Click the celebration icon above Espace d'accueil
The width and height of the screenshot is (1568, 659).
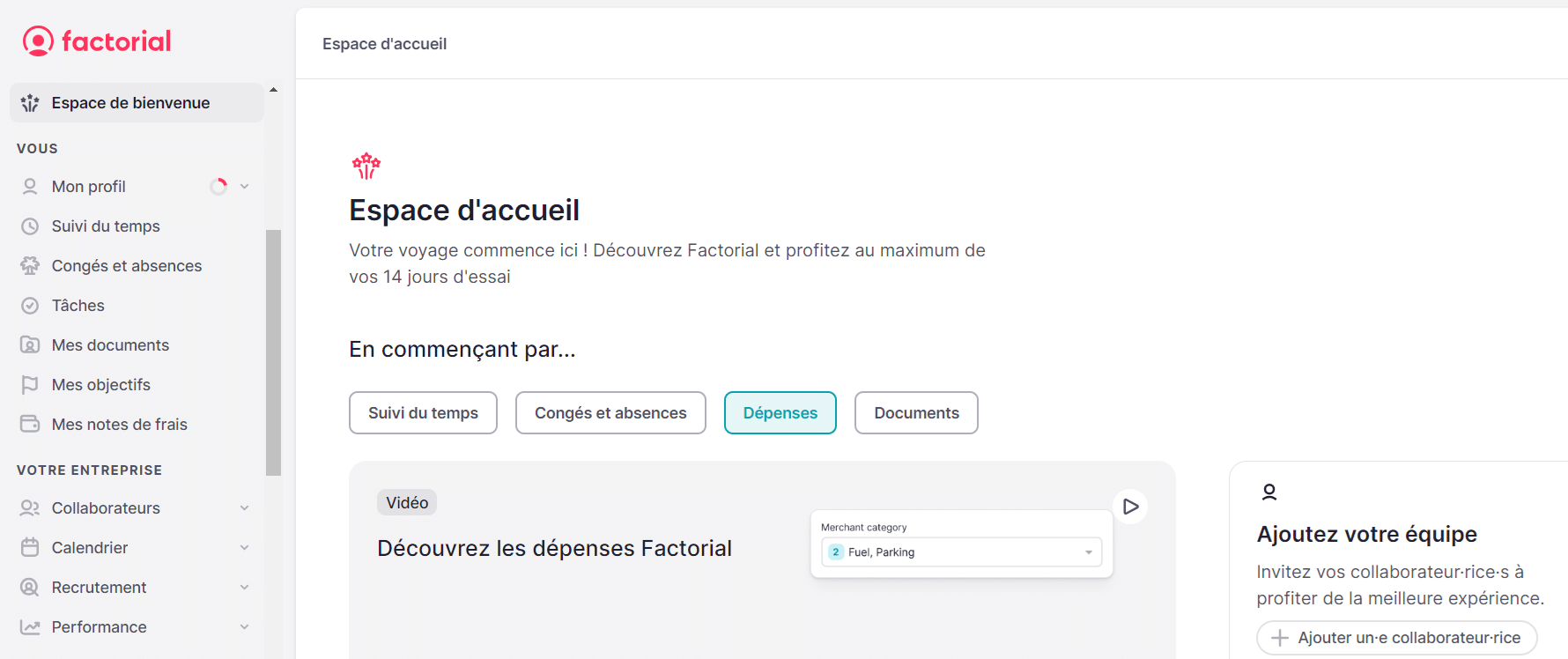pyautogui.click(x=366, y=166)
